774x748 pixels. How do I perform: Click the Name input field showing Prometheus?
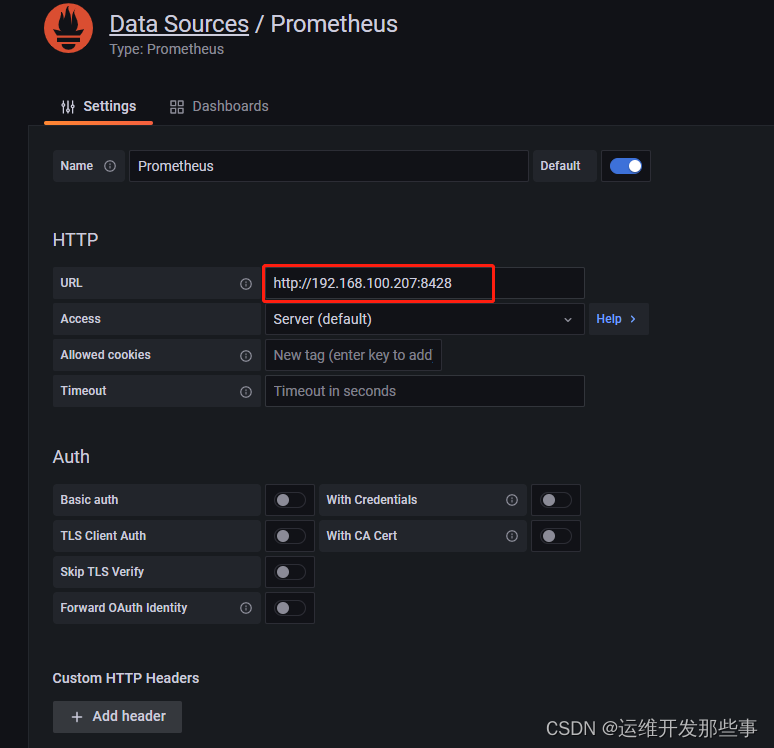329,166
